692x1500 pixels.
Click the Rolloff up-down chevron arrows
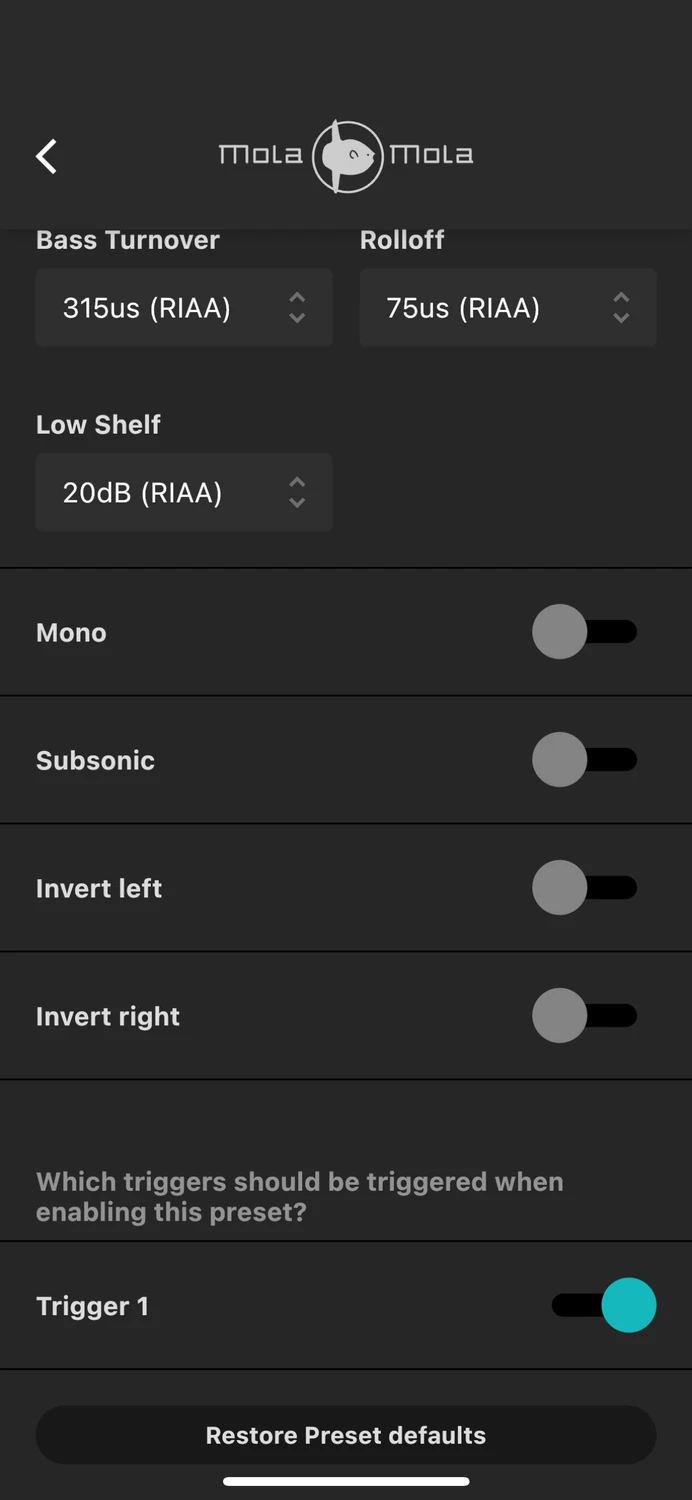coord(621,308)
